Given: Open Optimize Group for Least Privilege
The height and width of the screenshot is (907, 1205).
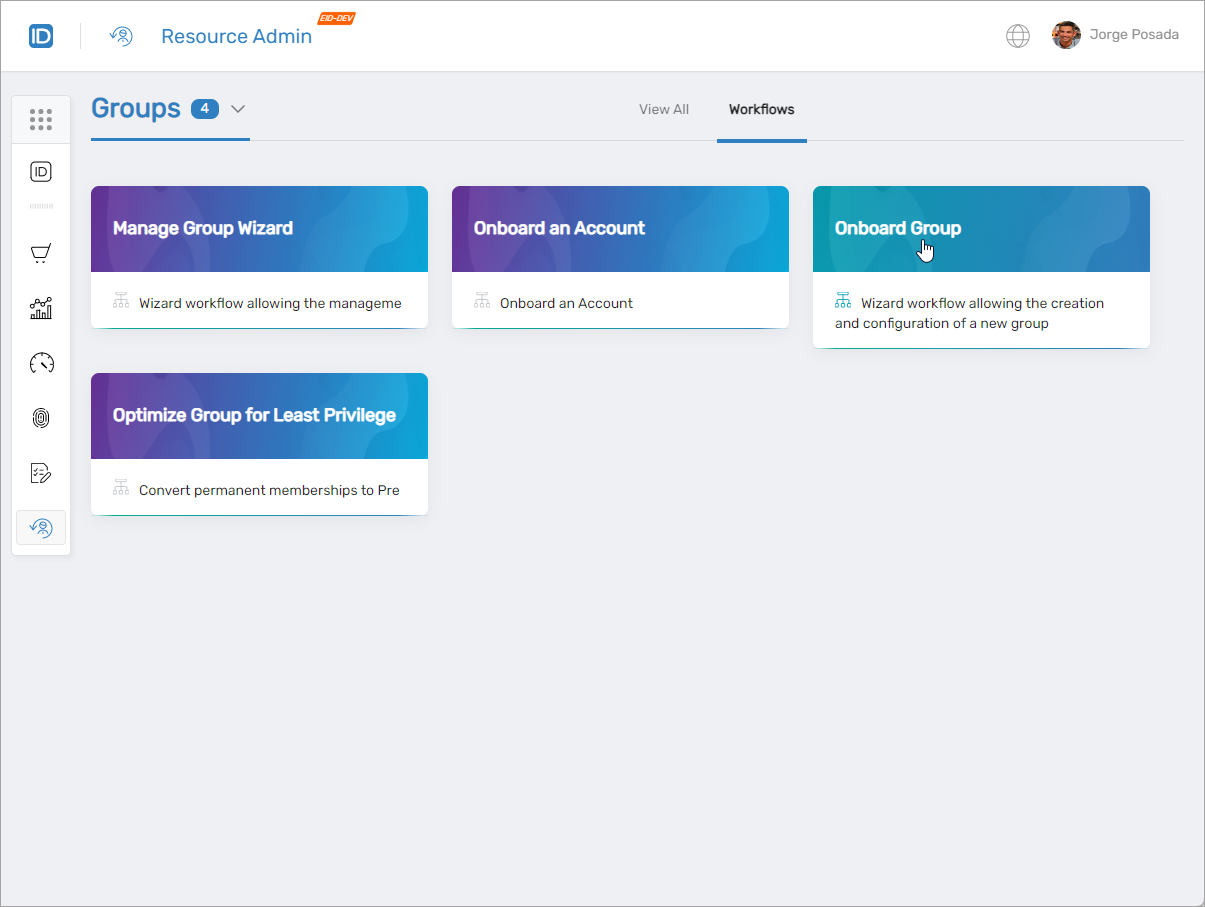Looking at the screenshot, I should 259,443.
